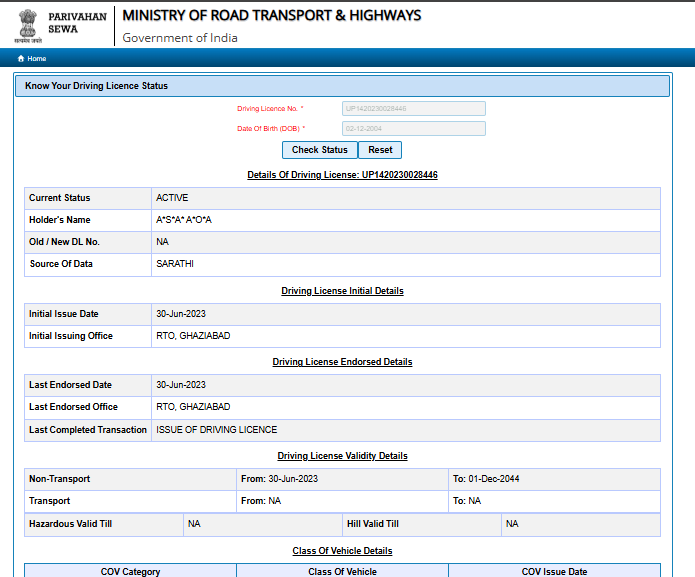Viewport: 695px width, 577px height.
Task: Click the Check Status button
Action: click(x=320, y=150)
